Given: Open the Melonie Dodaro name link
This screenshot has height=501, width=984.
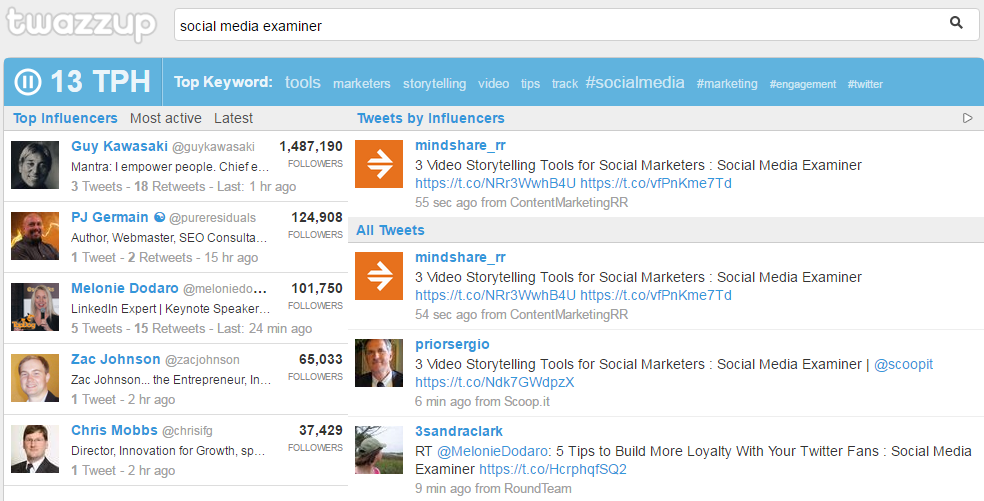Looking at the screenshot, I should click(x=125, y=288).
